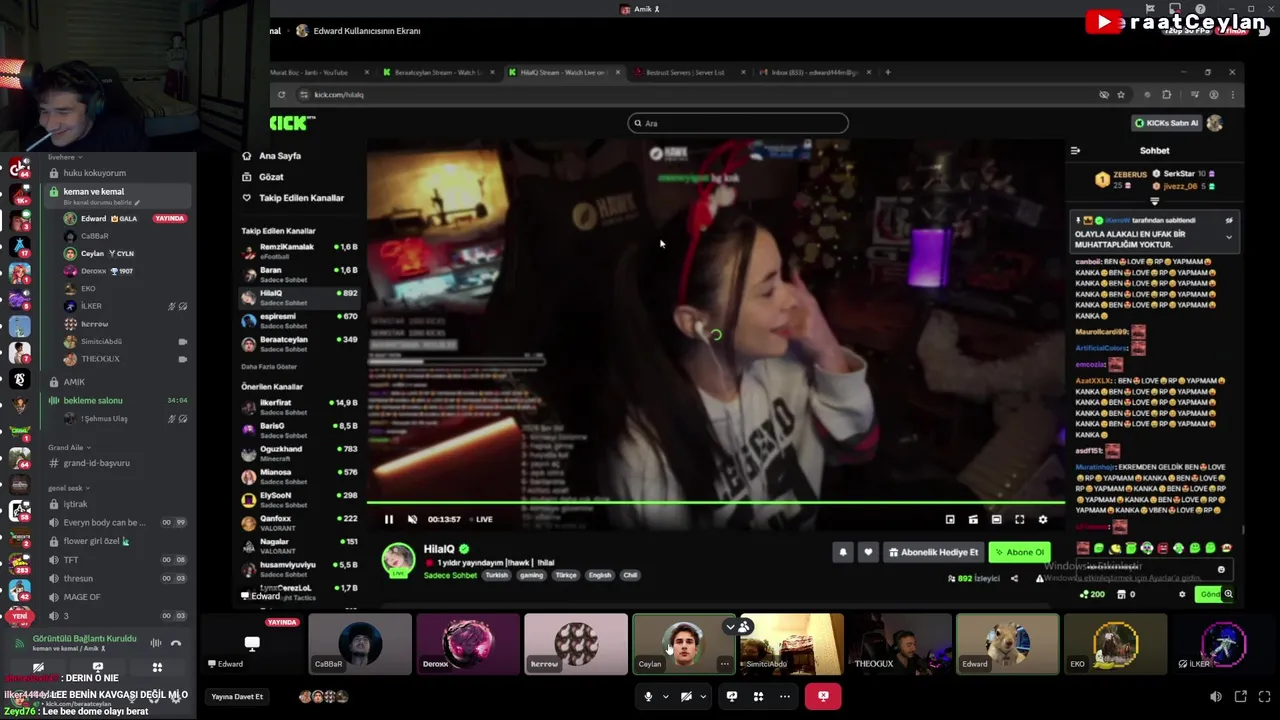1280x720 pixels.
Task: Switch to the Inbox mail browser tab
Action: tap(813, 72)
